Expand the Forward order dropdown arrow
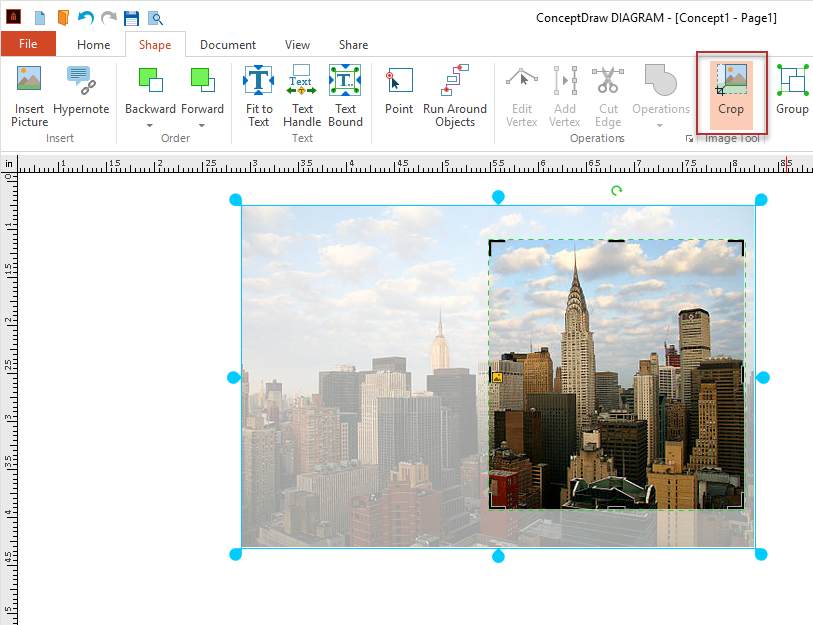Viewport: 813px width, 625px height. [202, 126]
